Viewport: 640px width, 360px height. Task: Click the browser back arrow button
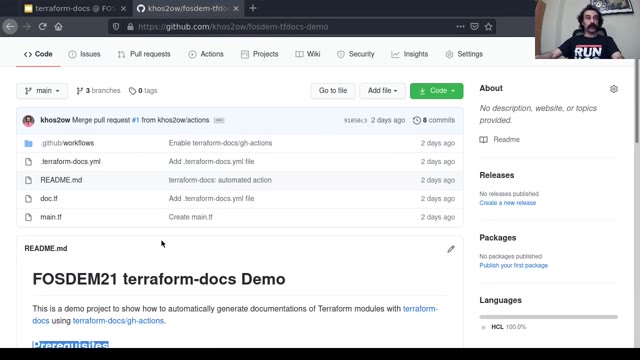(x=10, y=27)
